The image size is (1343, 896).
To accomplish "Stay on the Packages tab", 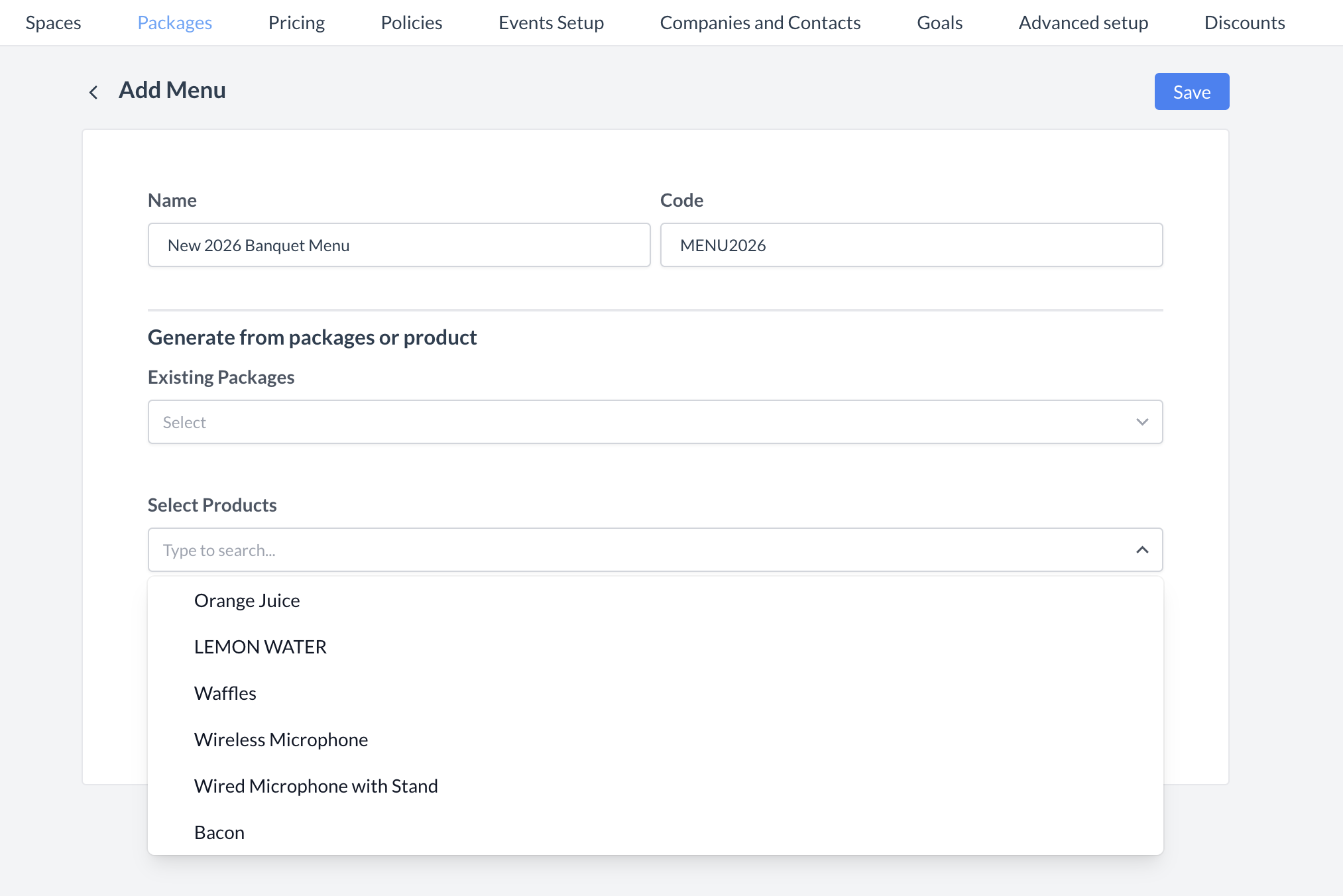I will coord(174,22).
